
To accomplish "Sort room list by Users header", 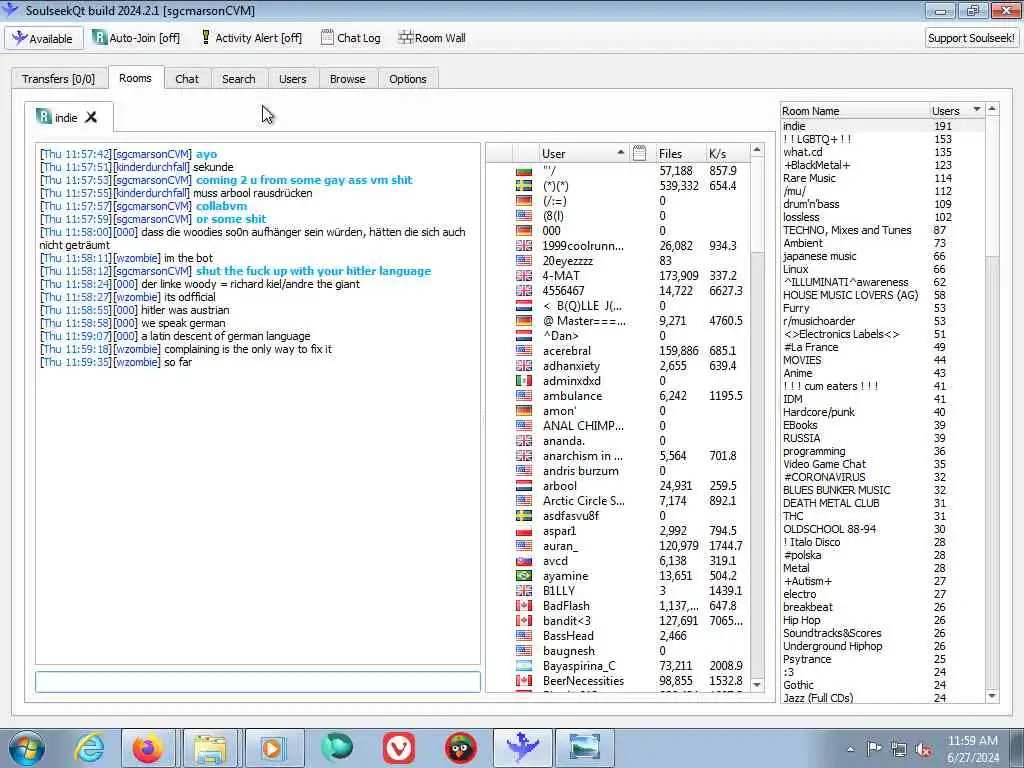I will coord(957,110).
